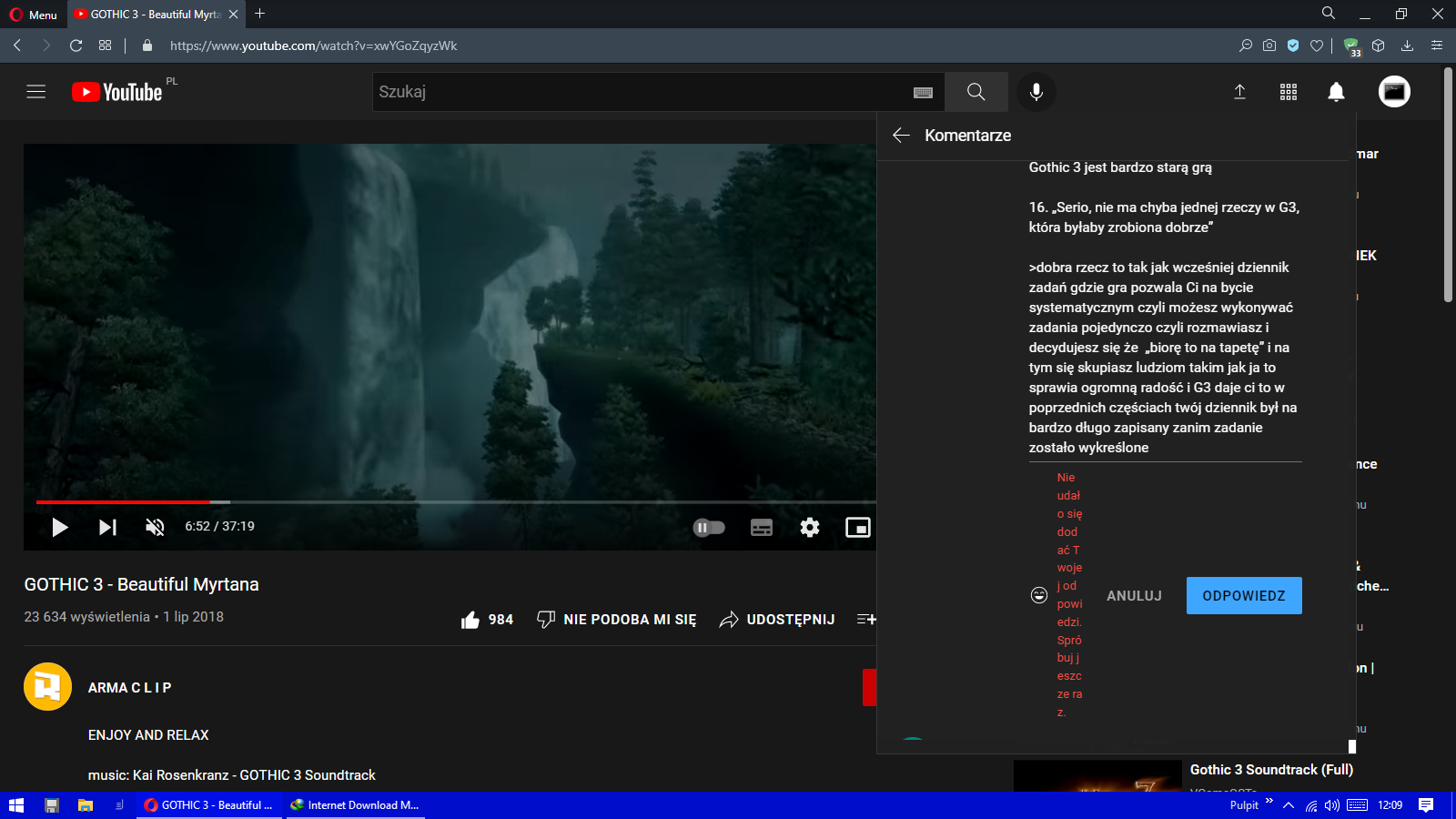The height and width of the screenshot is (819, 1456).
Task: Seek on the video progress bar
Action: pos(455,501)
